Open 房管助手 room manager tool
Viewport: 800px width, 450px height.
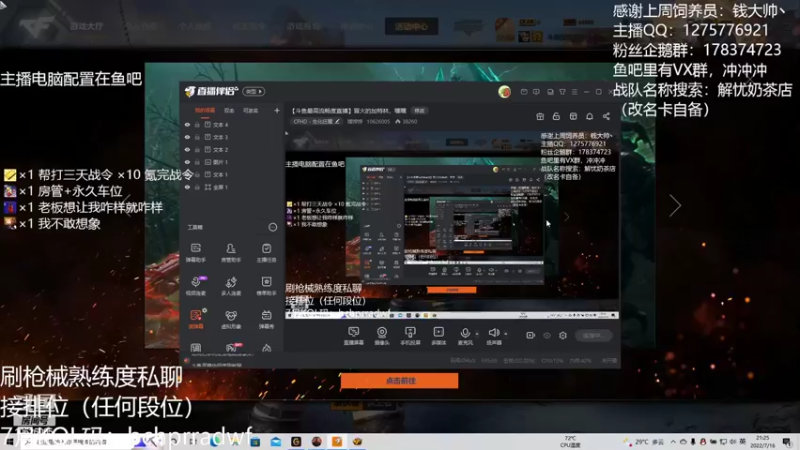(x=231, y=253)
